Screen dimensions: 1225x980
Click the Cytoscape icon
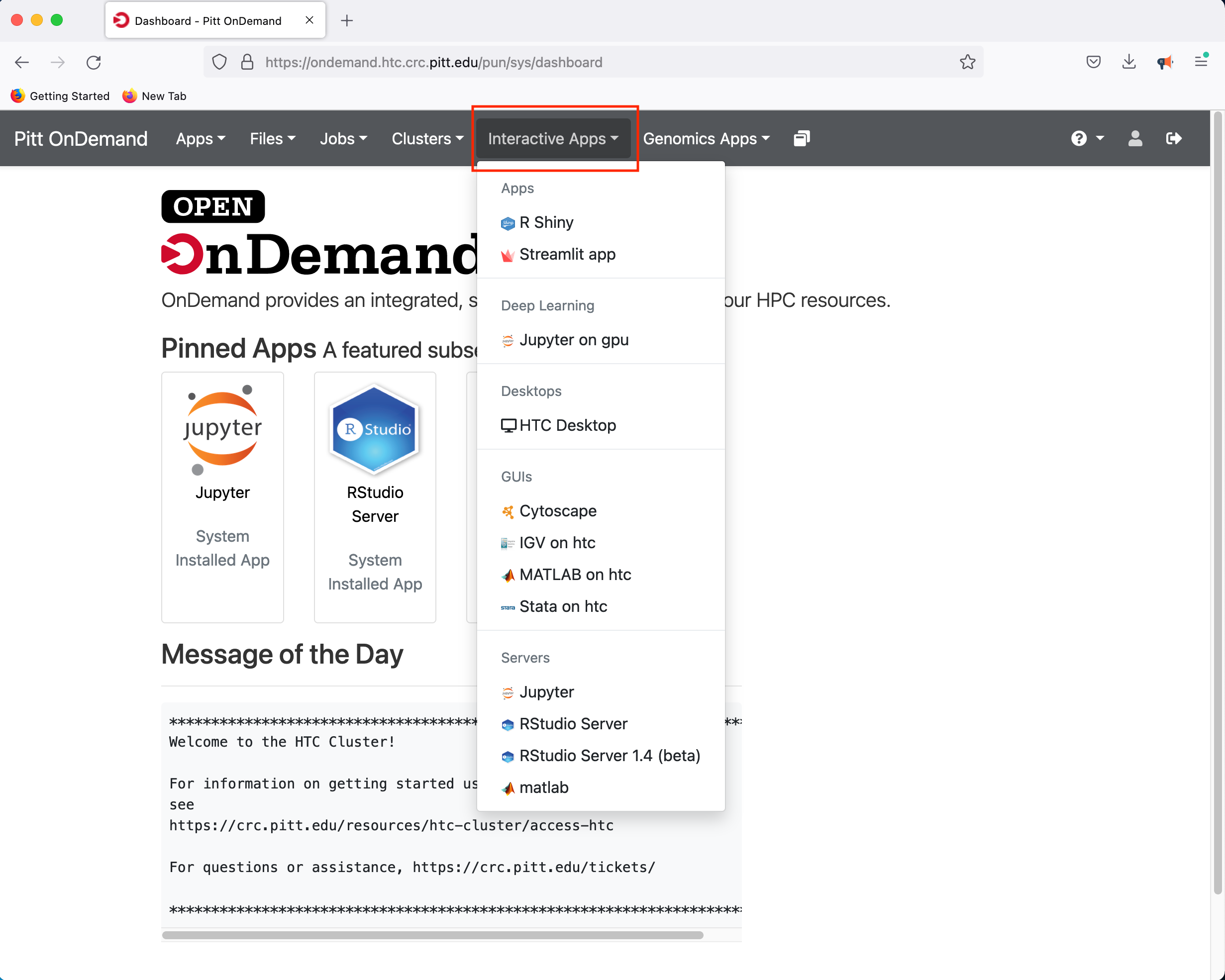click(x=508, y=511)
